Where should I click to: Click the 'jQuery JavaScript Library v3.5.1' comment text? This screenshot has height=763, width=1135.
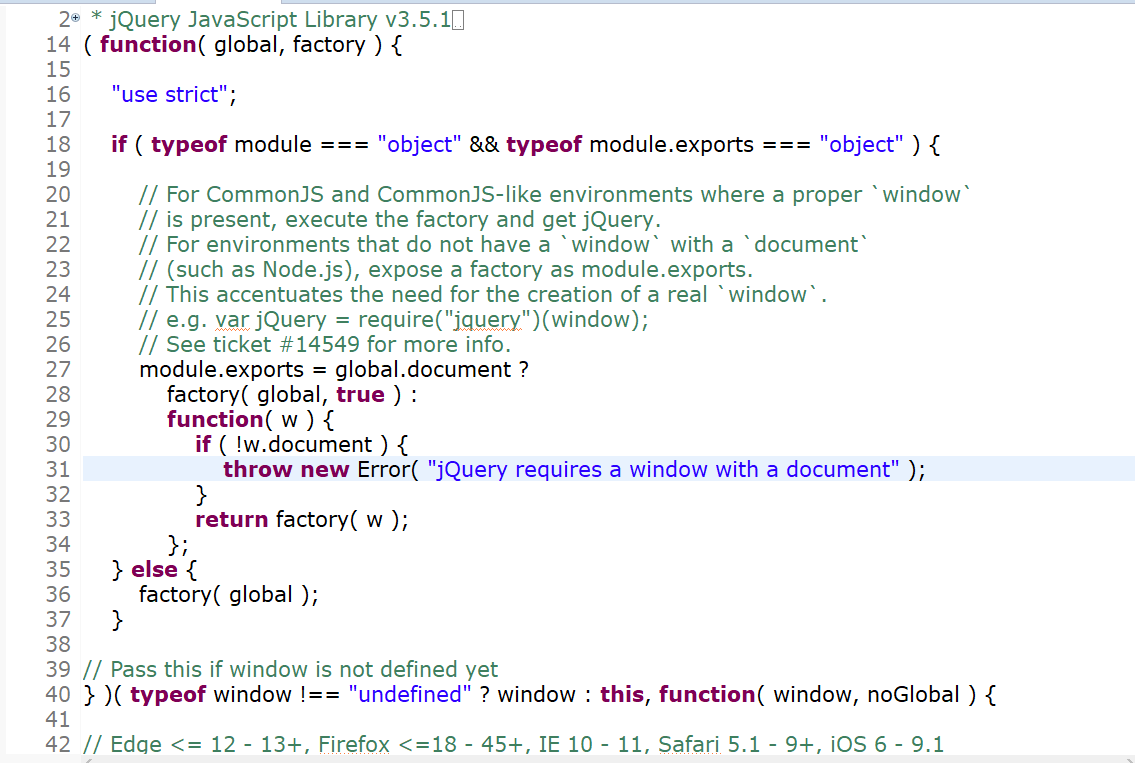click(x=281, y=20)
